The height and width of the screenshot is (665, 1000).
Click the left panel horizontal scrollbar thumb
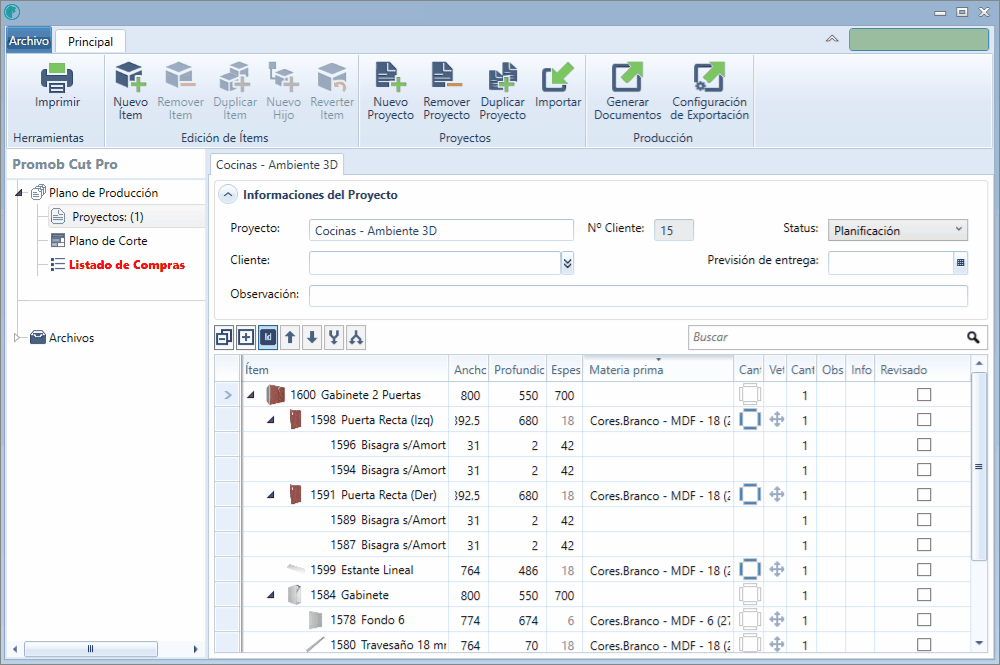pyautogui.click(x=91, y=649)
